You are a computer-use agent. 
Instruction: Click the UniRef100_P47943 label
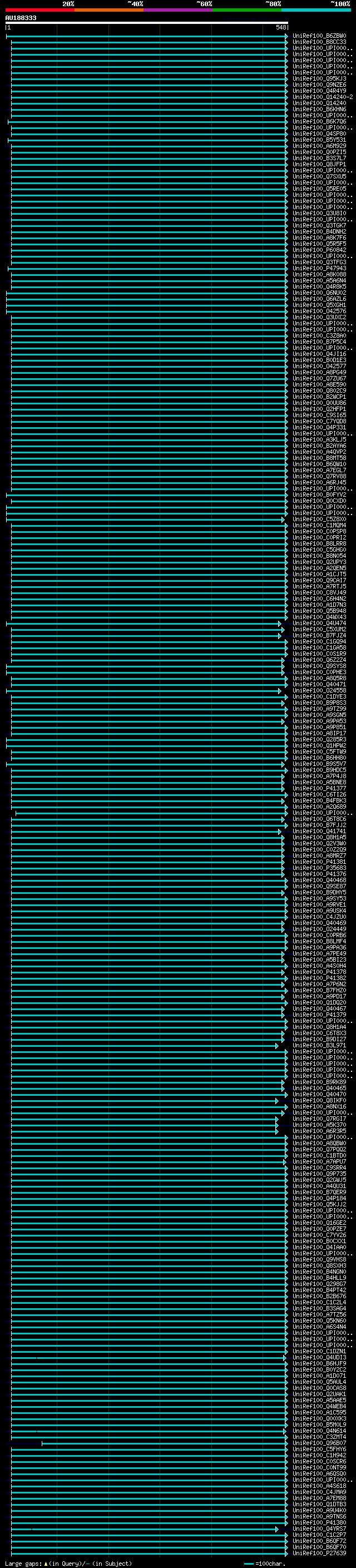(x=319, y=269)
